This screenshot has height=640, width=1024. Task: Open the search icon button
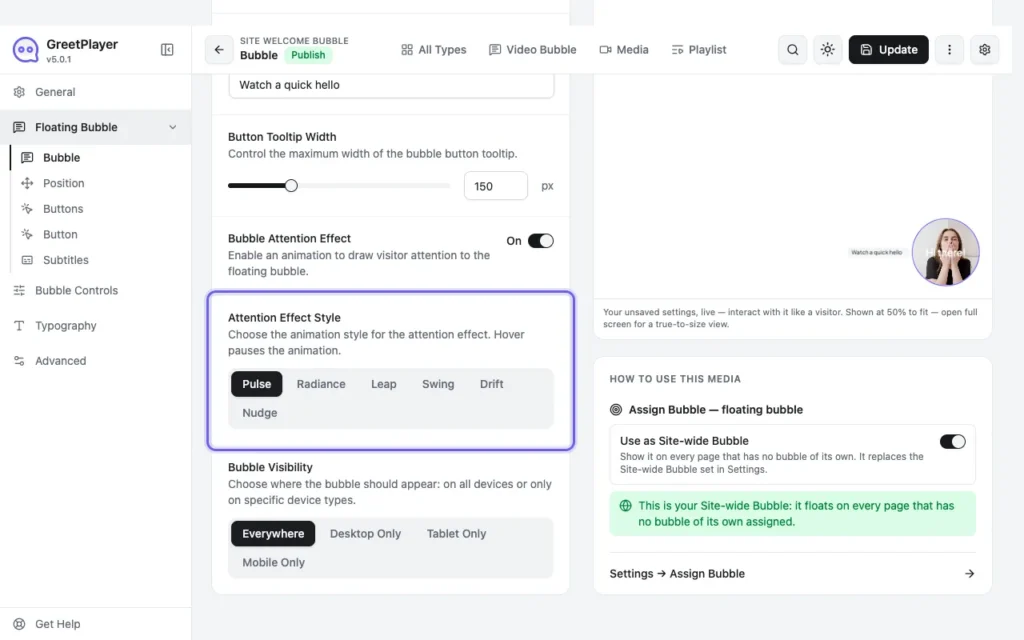pos(792,50)
